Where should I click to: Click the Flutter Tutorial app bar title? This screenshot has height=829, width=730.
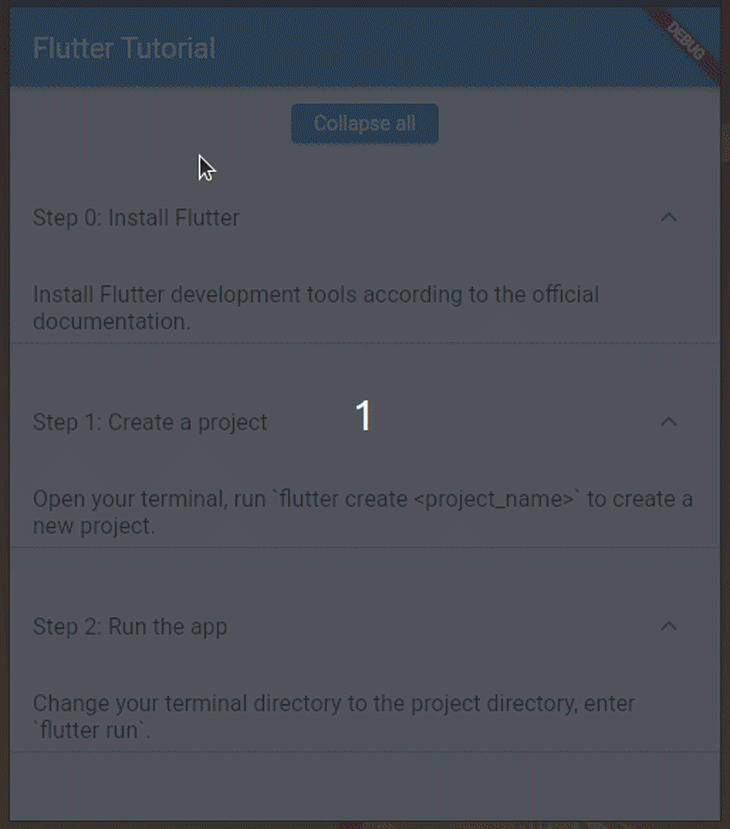pos(124,47)
